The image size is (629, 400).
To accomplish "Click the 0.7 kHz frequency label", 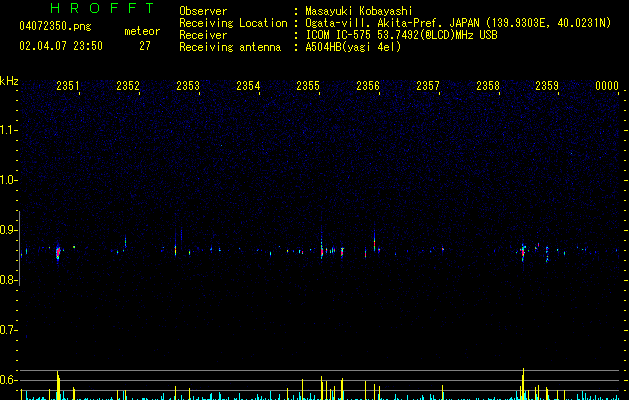I will coord(9,330).
